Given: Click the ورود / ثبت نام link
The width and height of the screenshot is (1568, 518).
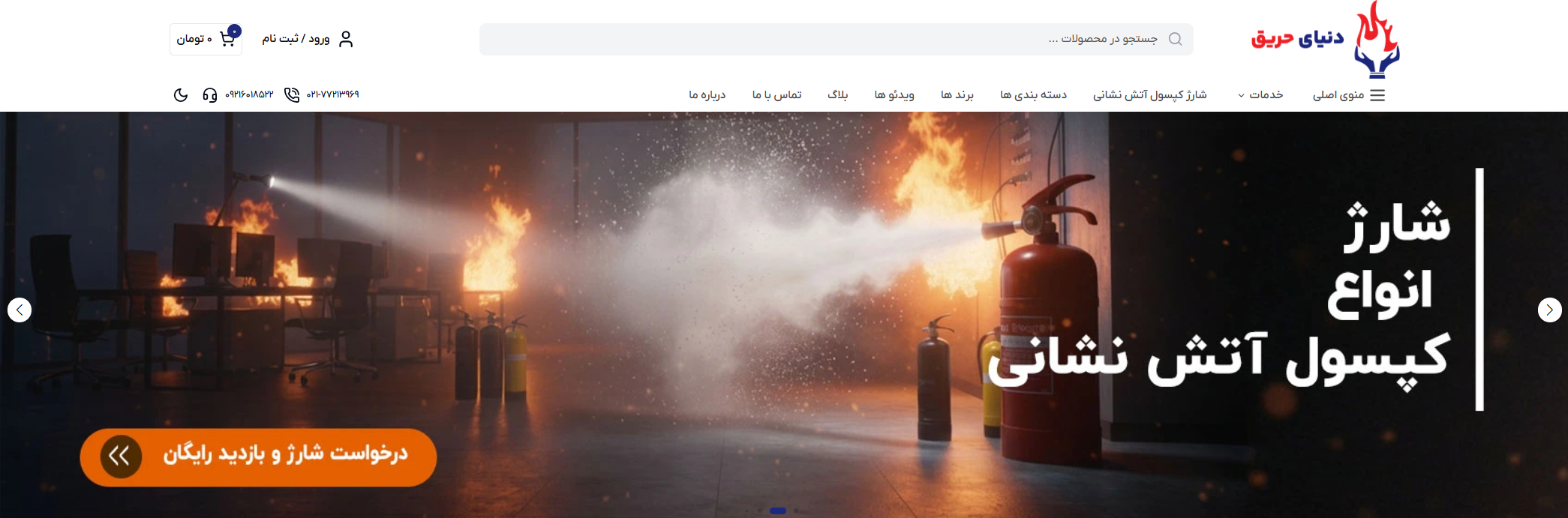Looking at the screenshot, I should pos(296,39).
